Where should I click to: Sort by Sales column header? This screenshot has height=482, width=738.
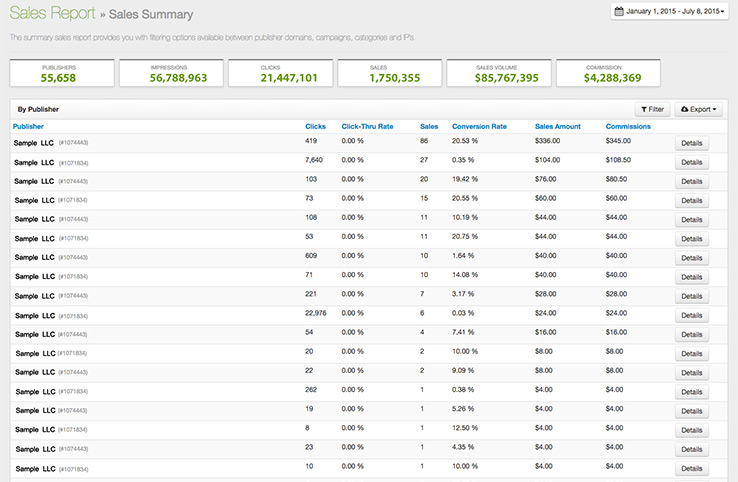[x=429, y=126]
